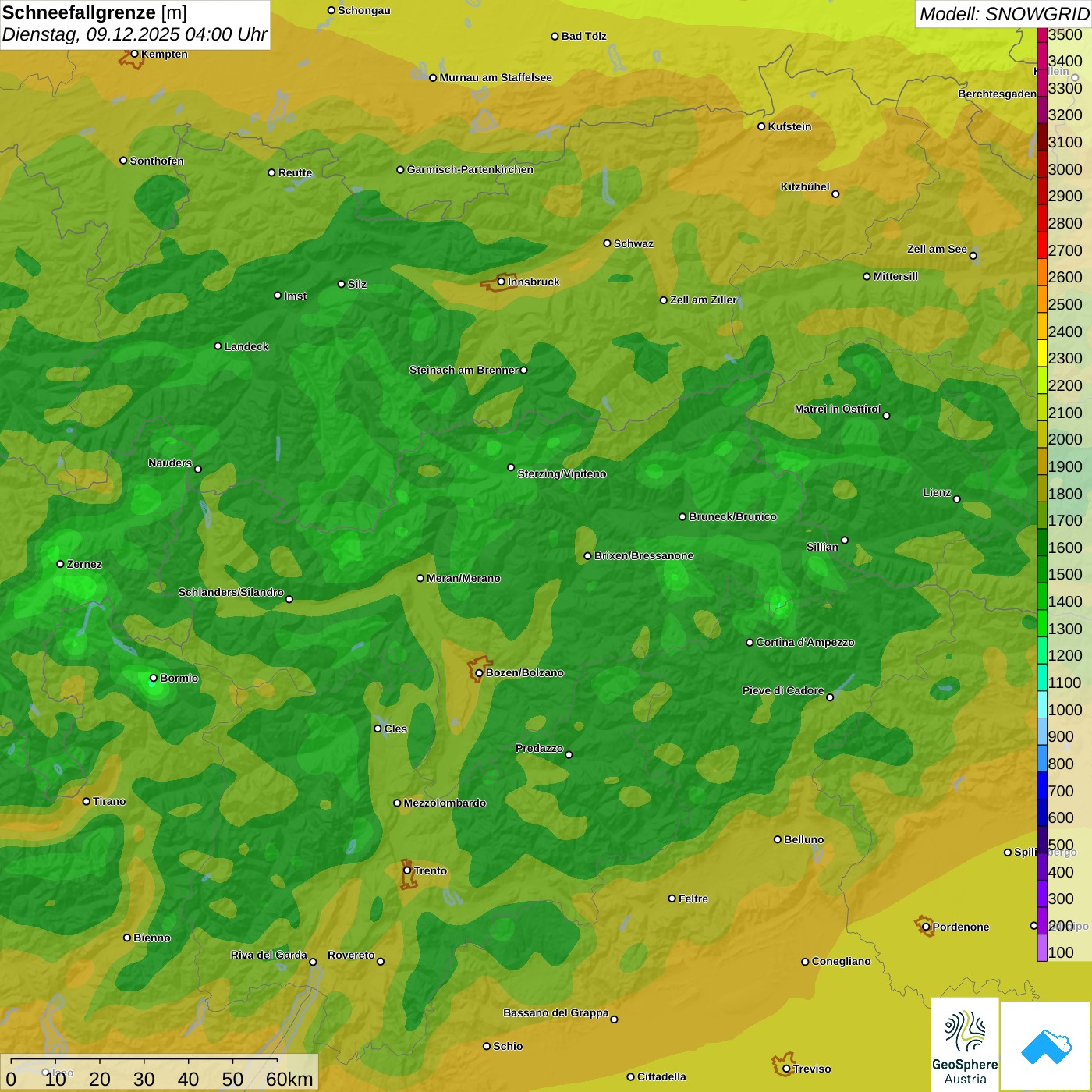1092x1092 pixels.
Task: Click the Kempten city marker
Action: 135,54
